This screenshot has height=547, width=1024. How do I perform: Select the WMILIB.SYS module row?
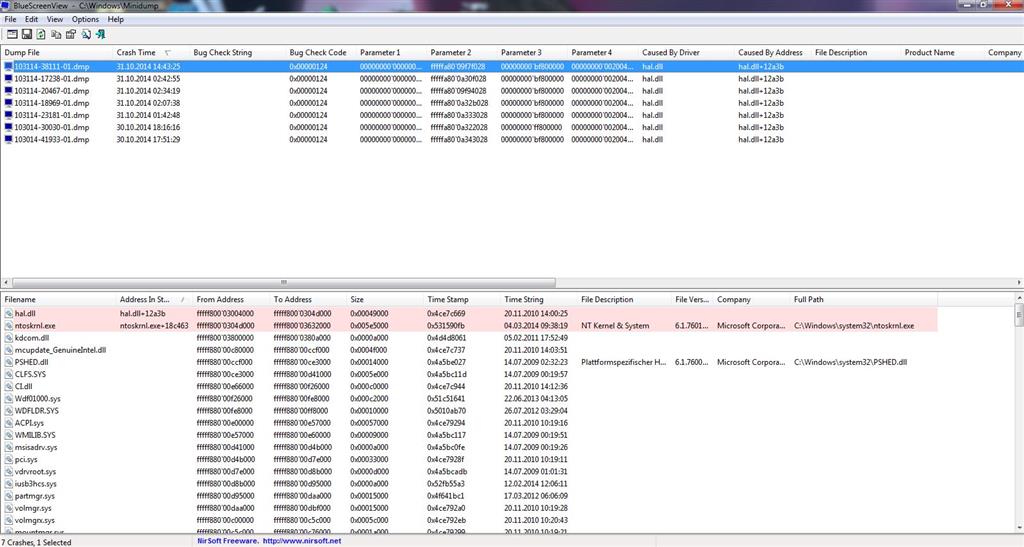click(x=469, y=435)
